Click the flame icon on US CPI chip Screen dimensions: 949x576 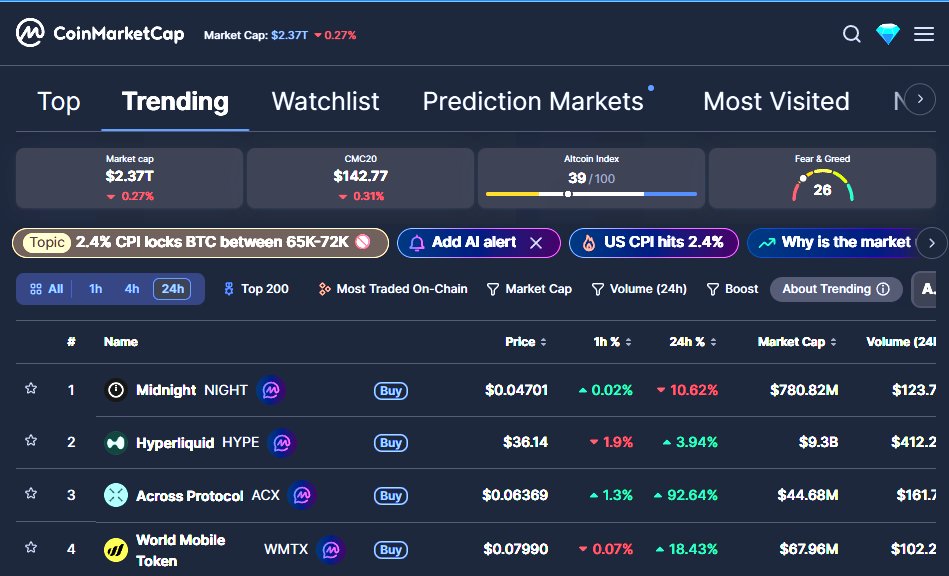pos(588,243)
